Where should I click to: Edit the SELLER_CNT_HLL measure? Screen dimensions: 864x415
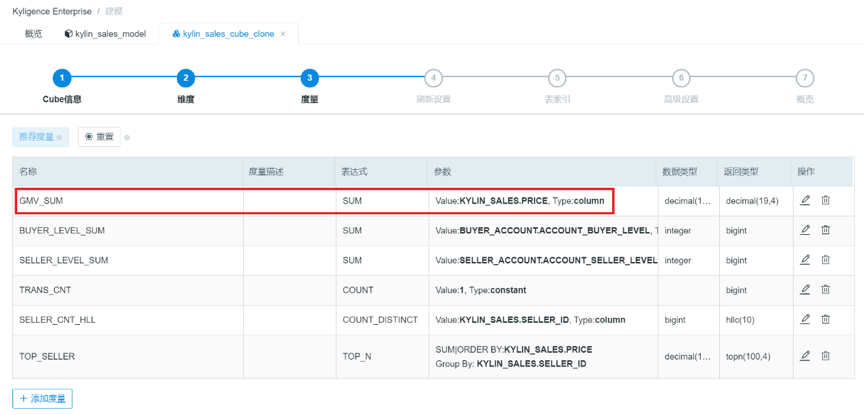point(805,320)
